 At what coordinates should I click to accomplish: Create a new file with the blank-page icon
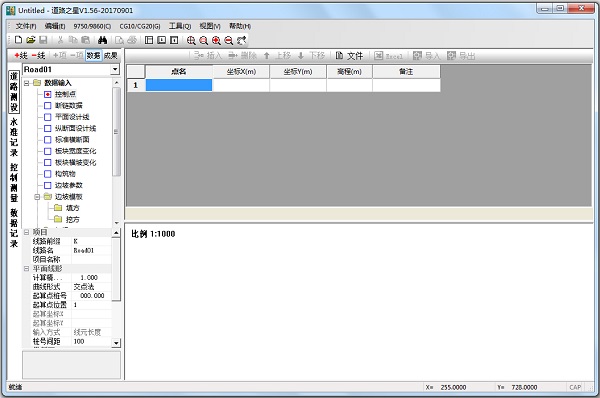[18, 40]
